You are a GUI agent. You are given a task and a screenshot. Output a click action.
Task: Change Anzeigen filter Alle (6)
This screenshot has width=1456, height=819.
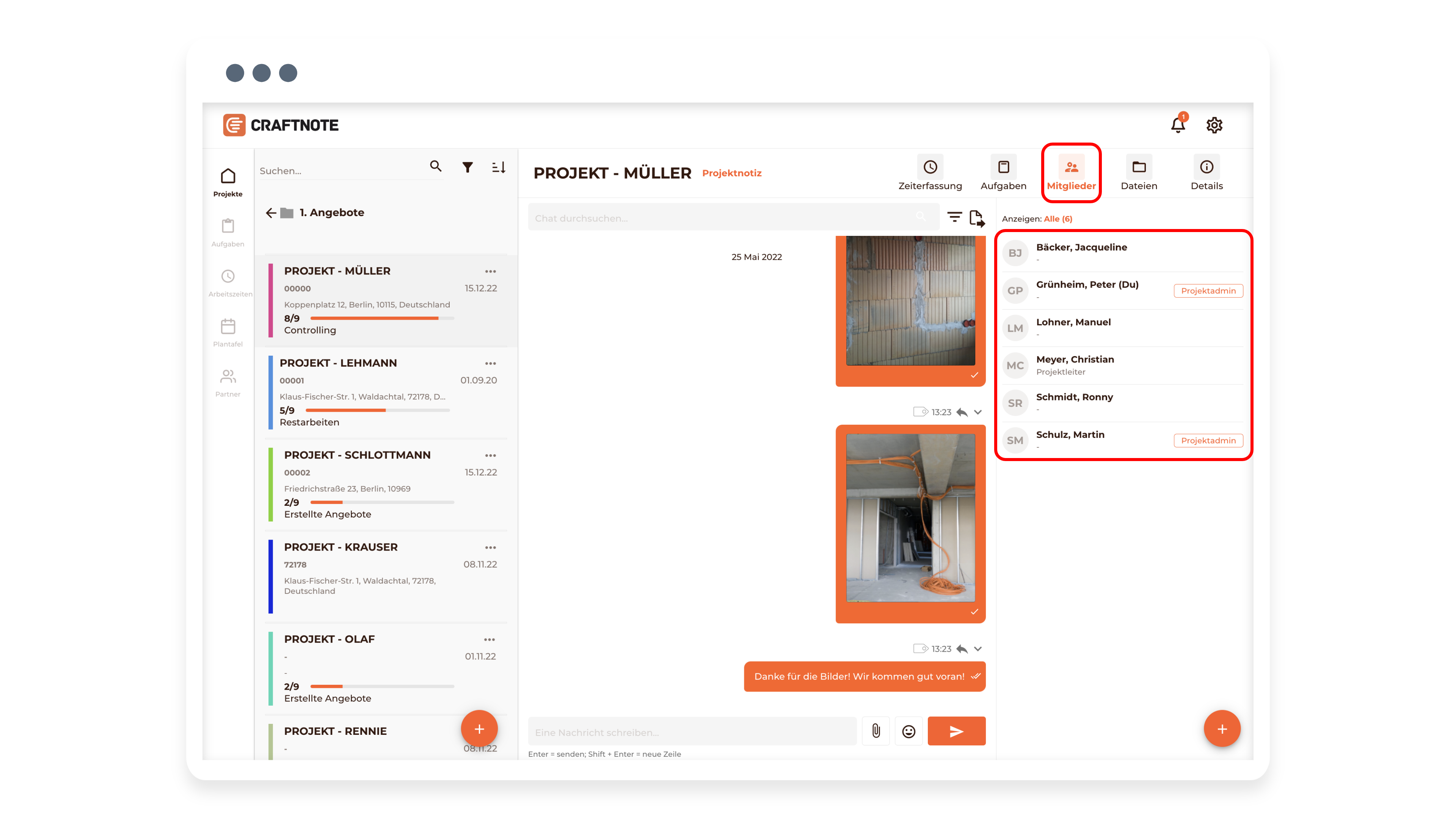pos(1057,219)
